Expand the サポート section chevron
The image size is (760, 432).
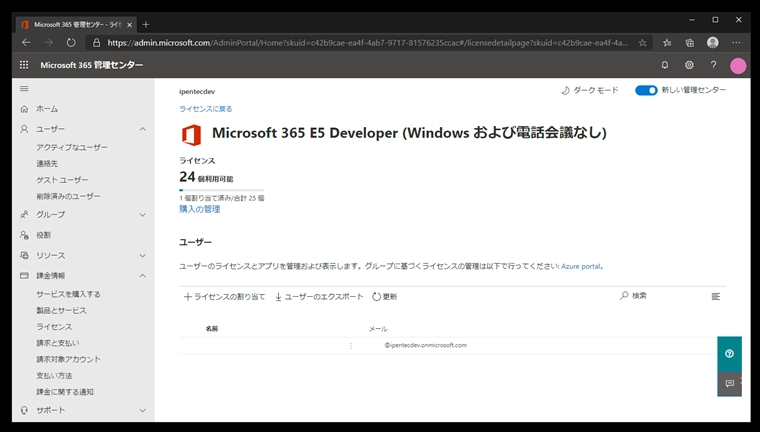point(142,410)
